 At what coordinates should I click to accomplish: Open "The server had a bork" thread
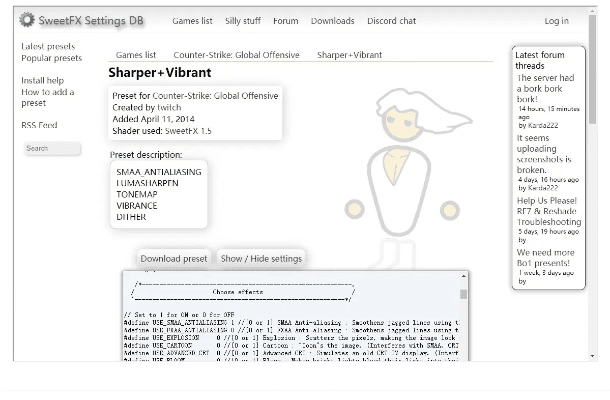[x=545, y=88]
